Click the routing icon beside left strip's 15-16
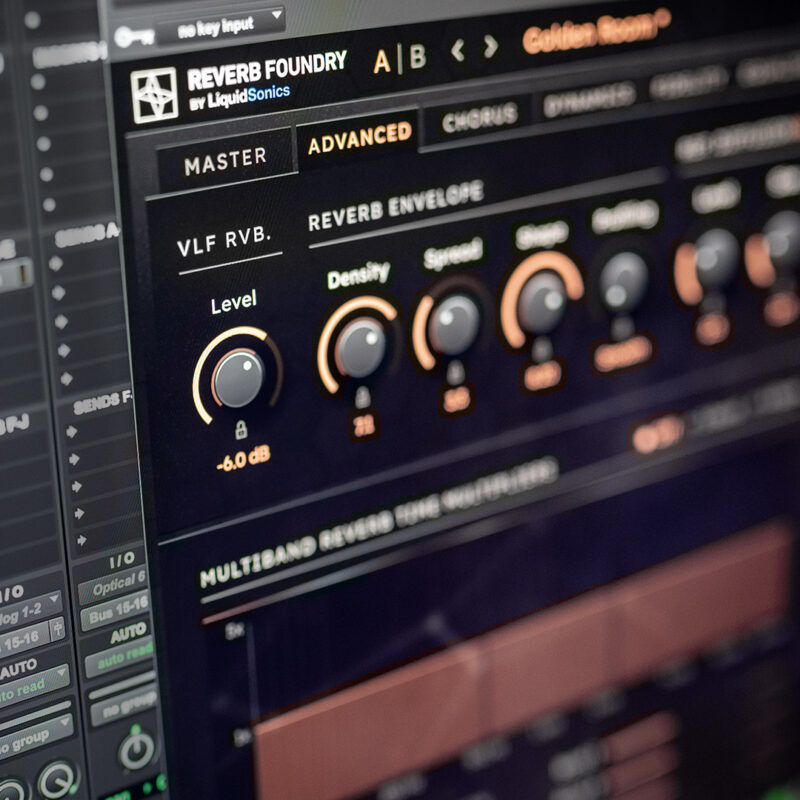The width and height of the screenshot is (800, 800). click(57, 629)
